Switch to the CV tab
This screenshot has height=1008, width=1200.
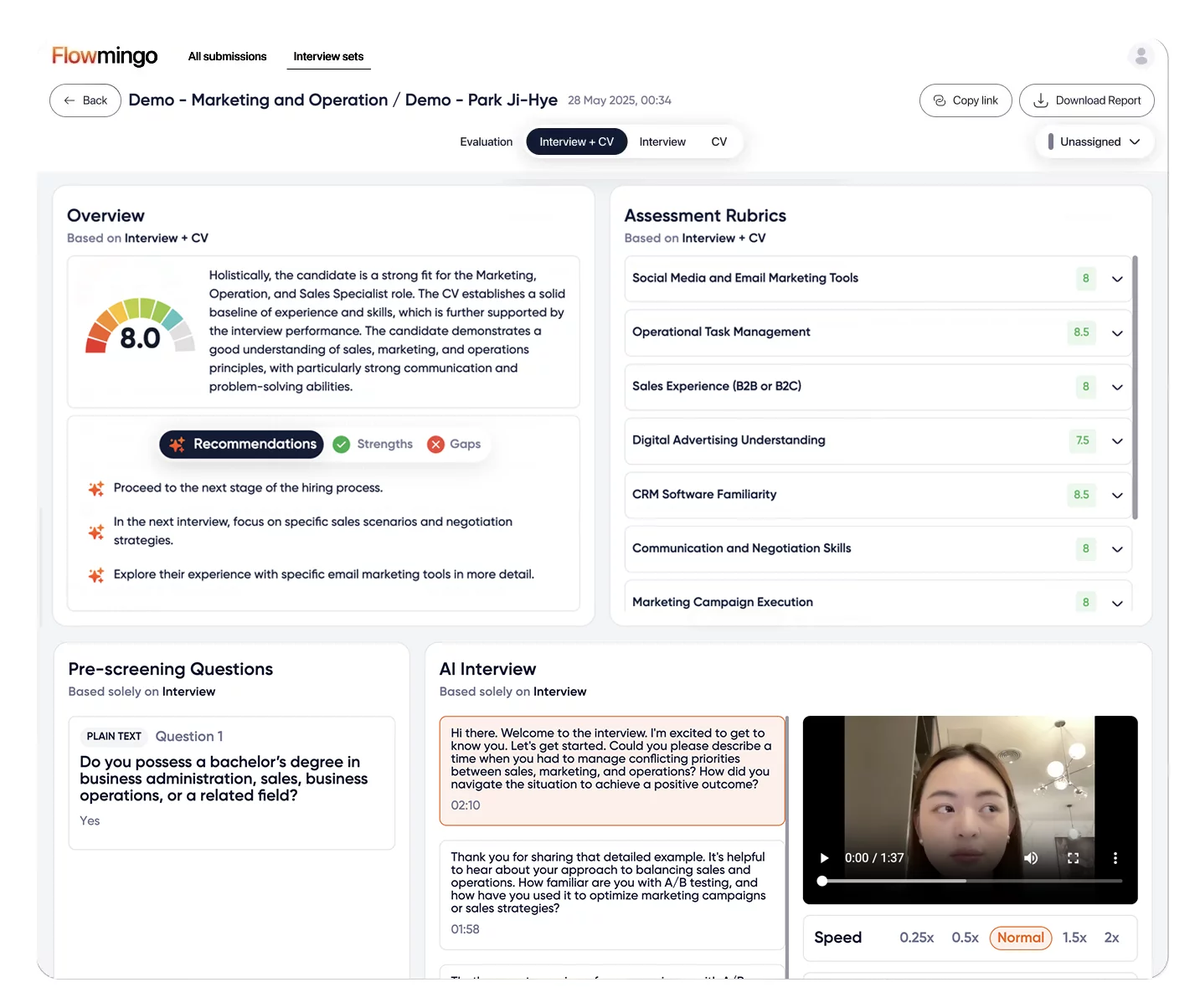718,141
